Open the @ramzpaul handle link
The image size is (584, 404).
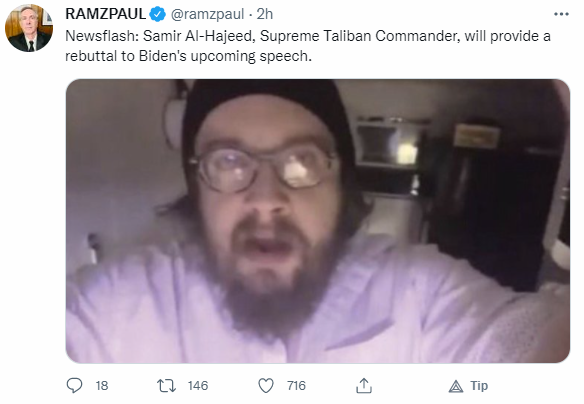coord(207,15)
